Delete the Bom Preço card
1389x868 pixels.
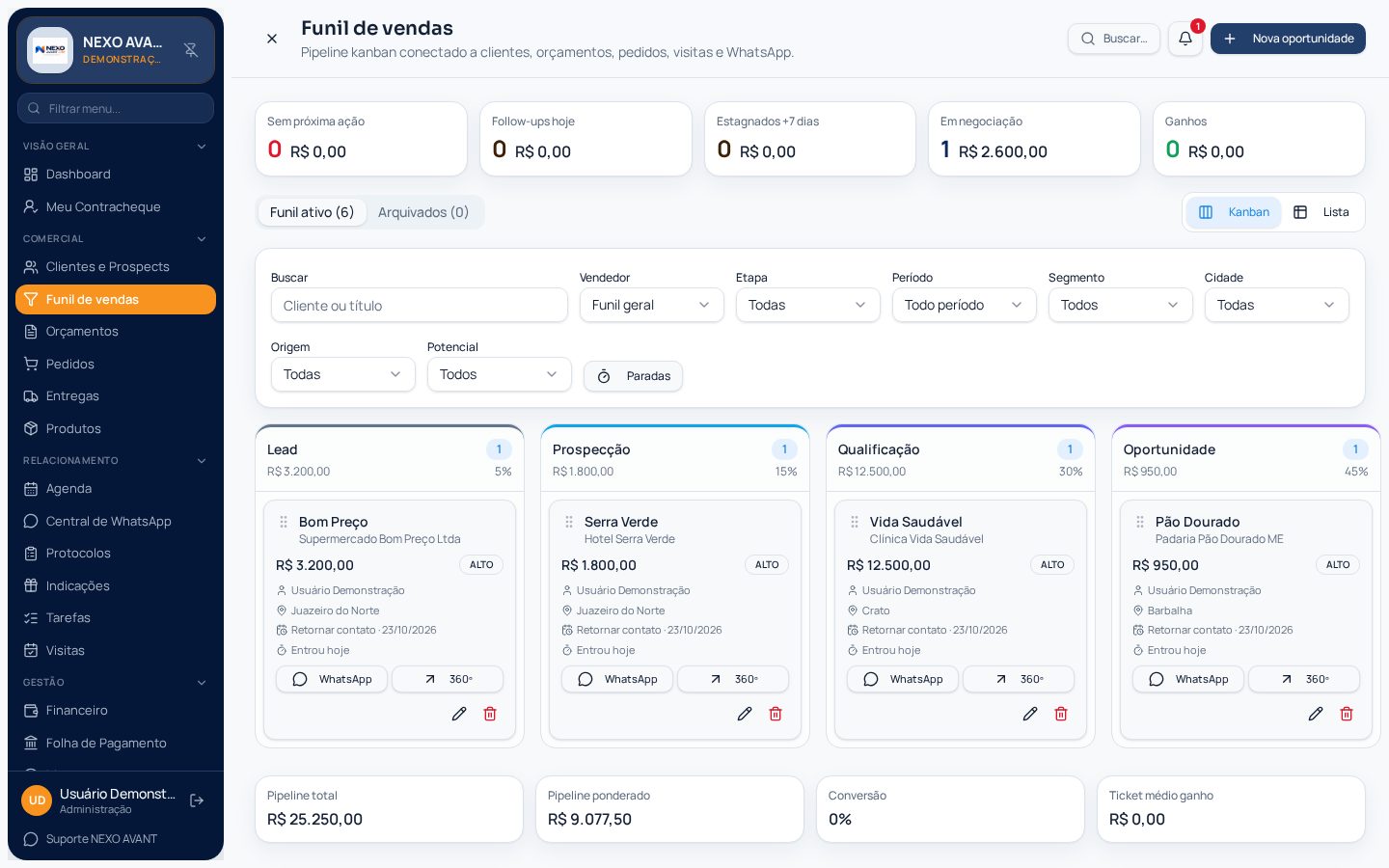[x=490, y=714]
